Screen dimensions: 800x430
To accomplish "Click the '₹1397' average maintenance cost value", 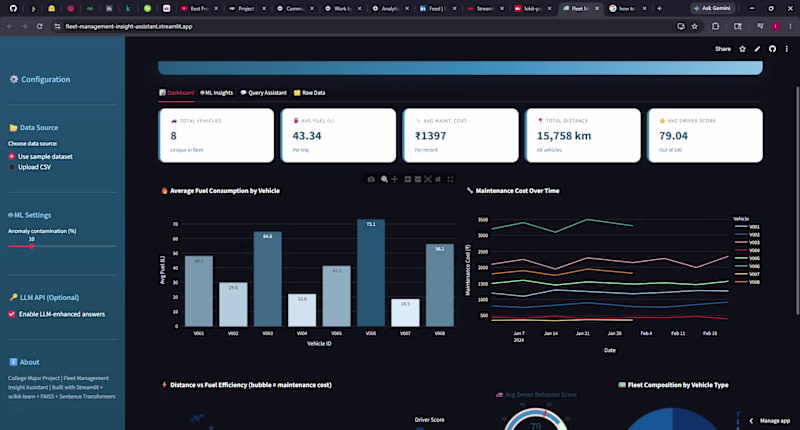I will click(431, 136).
